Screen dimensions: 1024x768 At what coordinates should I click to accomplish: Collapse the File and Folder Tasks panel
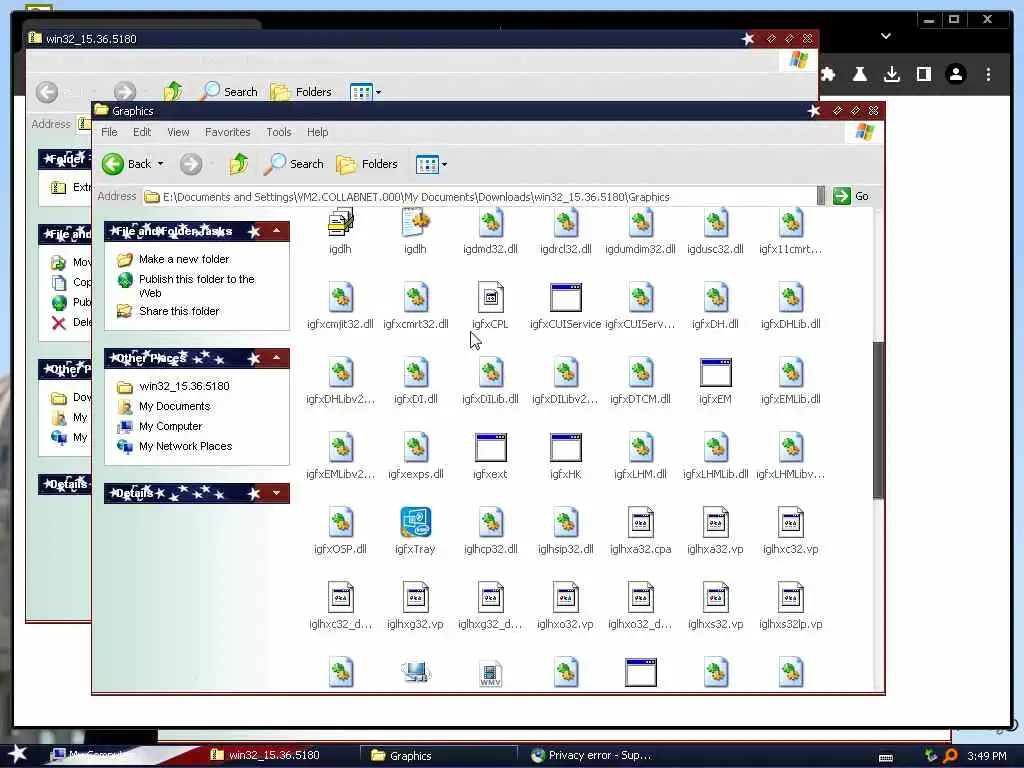(x=276, y=231)
